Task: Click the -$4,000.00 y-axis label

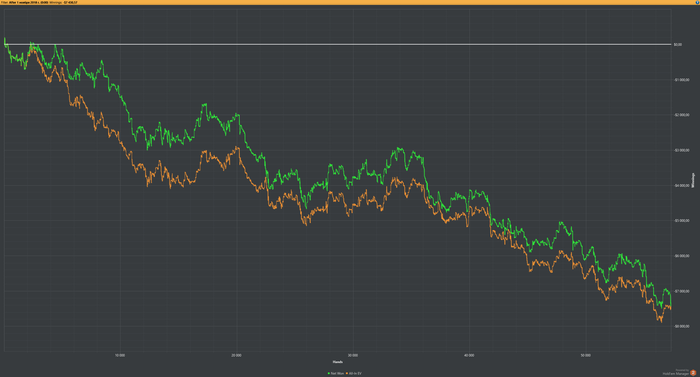Action: 682,185
